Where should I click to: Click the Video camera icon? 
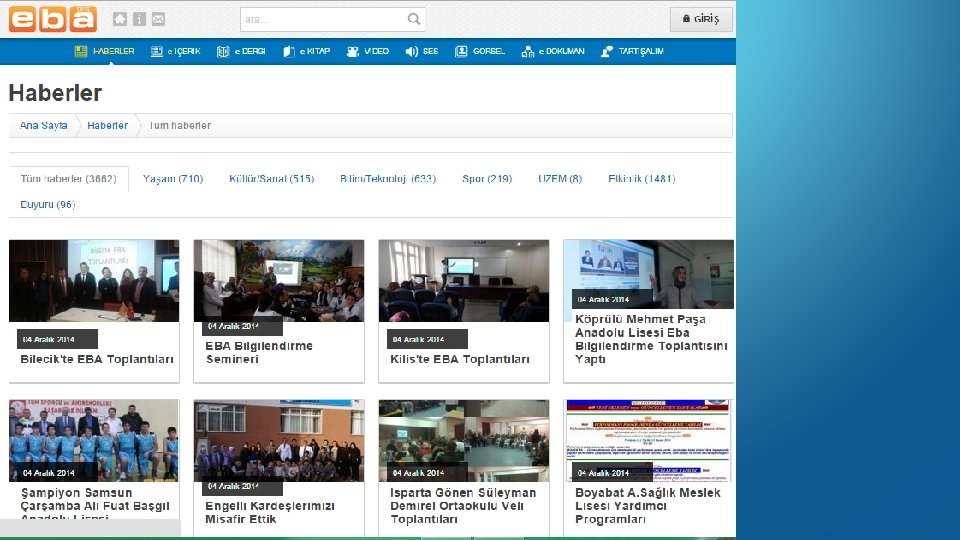tap(353, 51)
